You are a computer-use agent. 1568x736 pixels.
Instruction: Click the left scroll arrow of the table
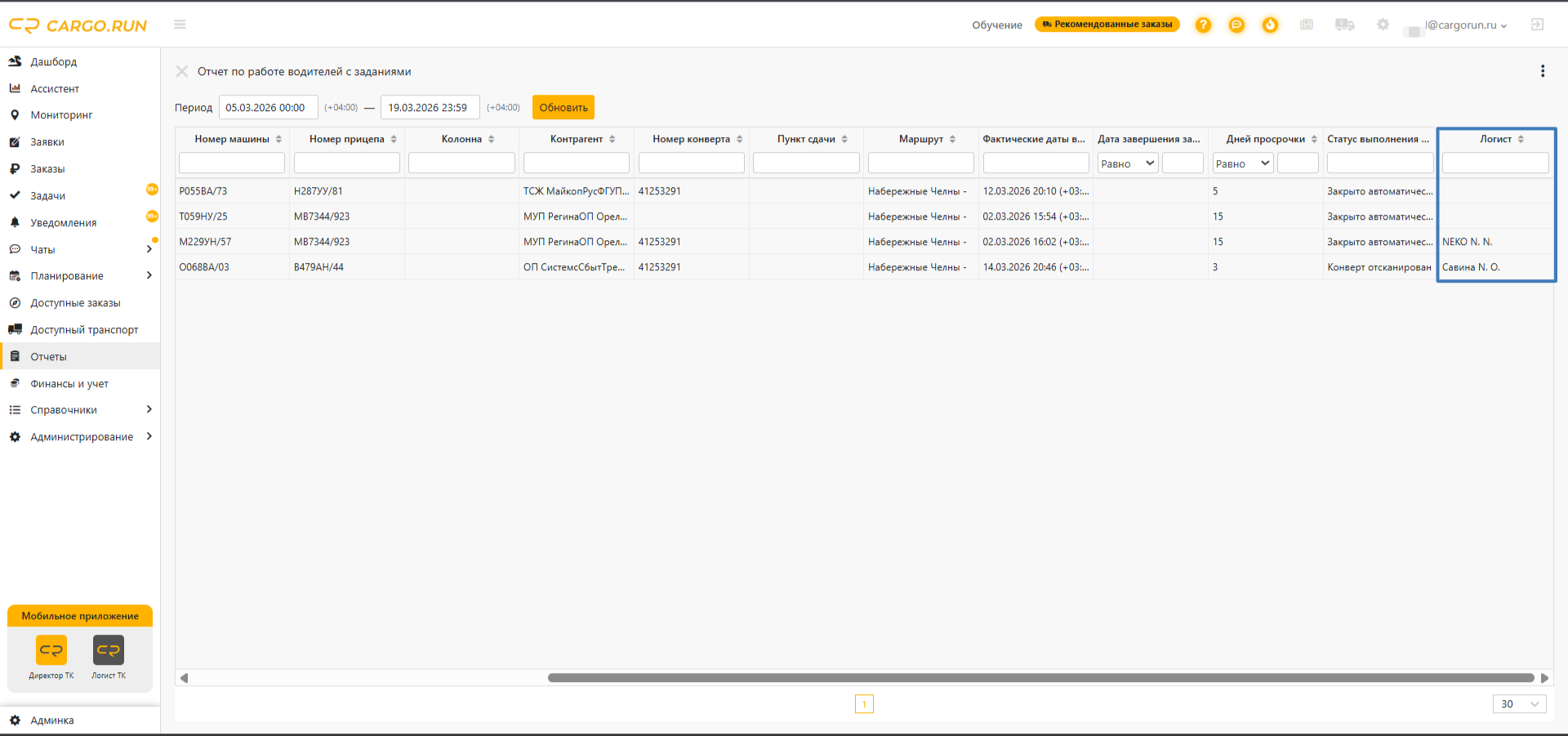[x=184, y=678]
